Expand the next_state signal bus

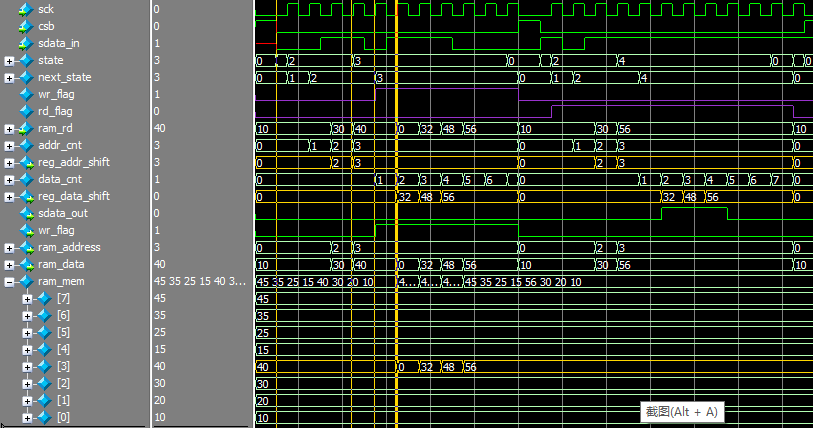pos(9,78)
